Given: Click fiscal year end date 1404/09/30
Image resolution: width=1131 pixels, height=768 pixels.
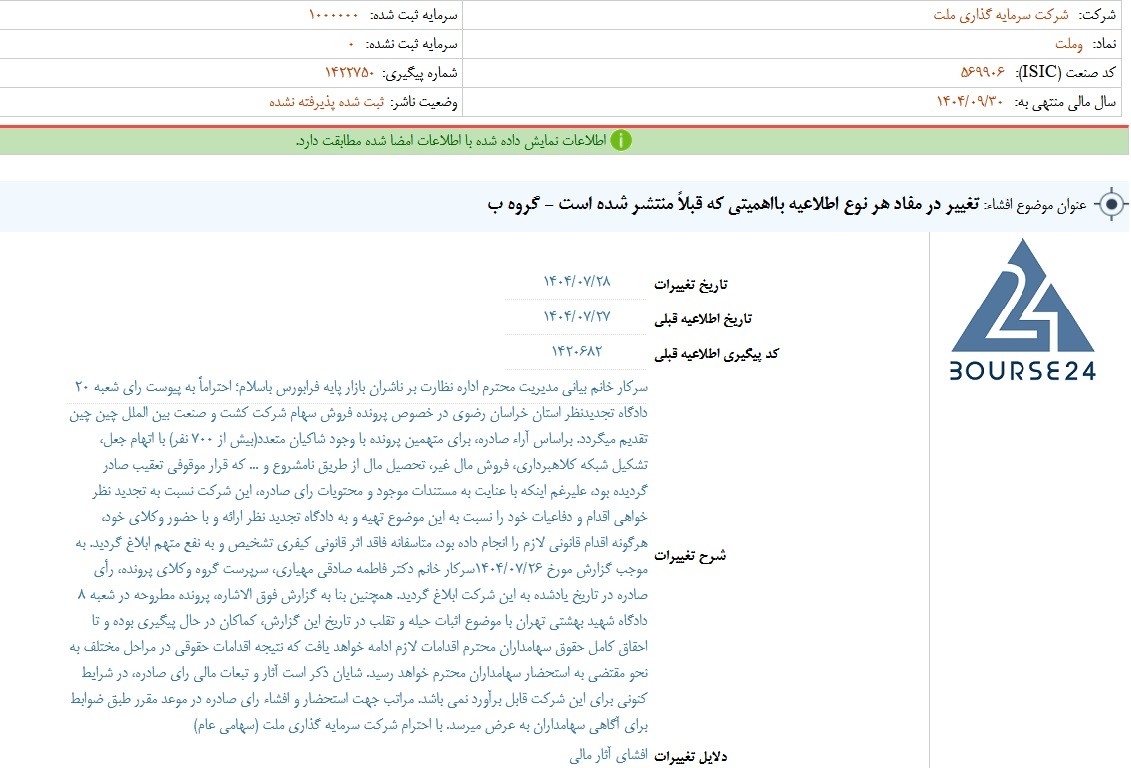Looking at the screenshot, I should tap(969, 102).
